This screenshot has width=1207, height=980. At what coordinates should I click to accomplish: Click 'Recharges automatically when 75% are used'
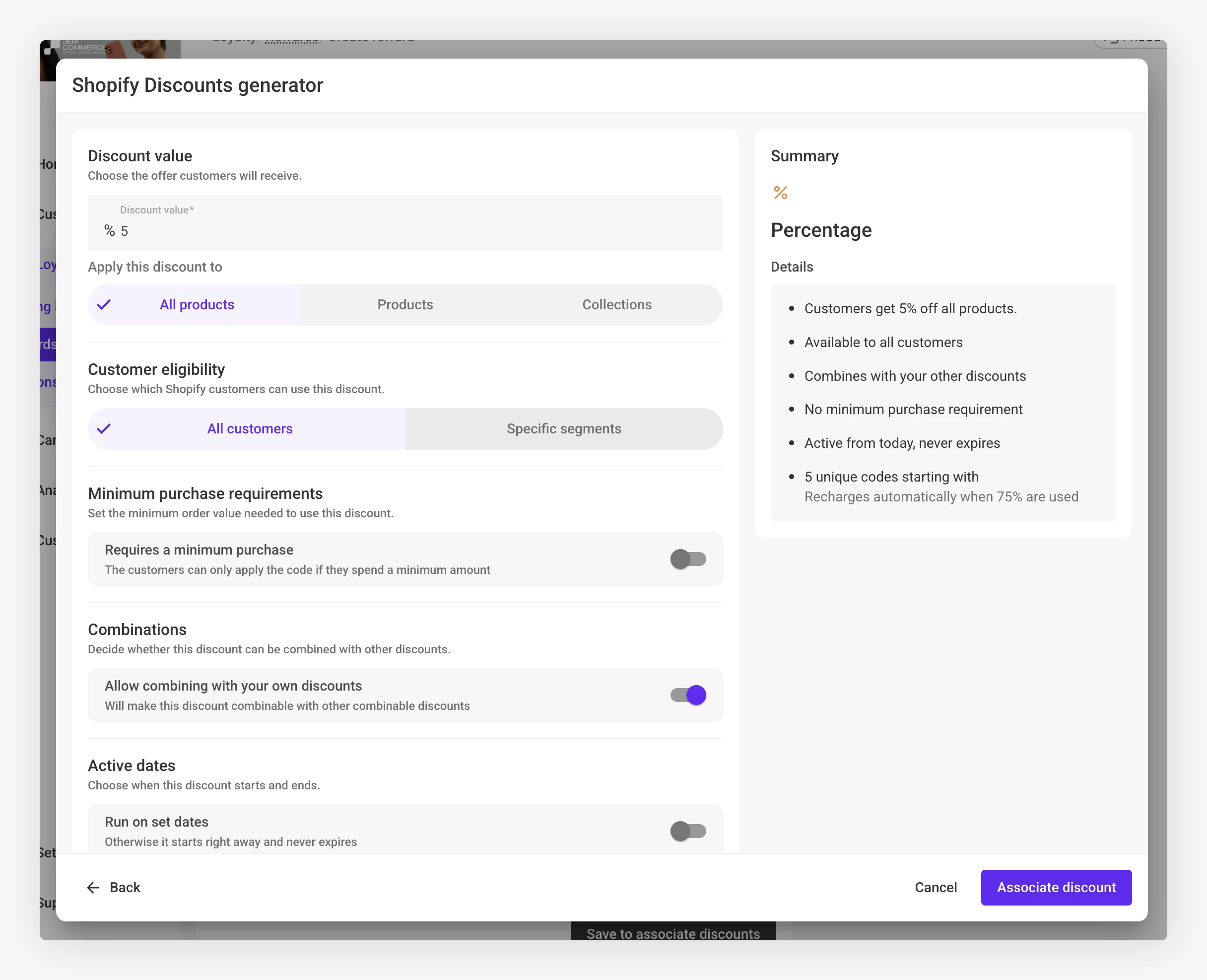(x=941, y=497)
